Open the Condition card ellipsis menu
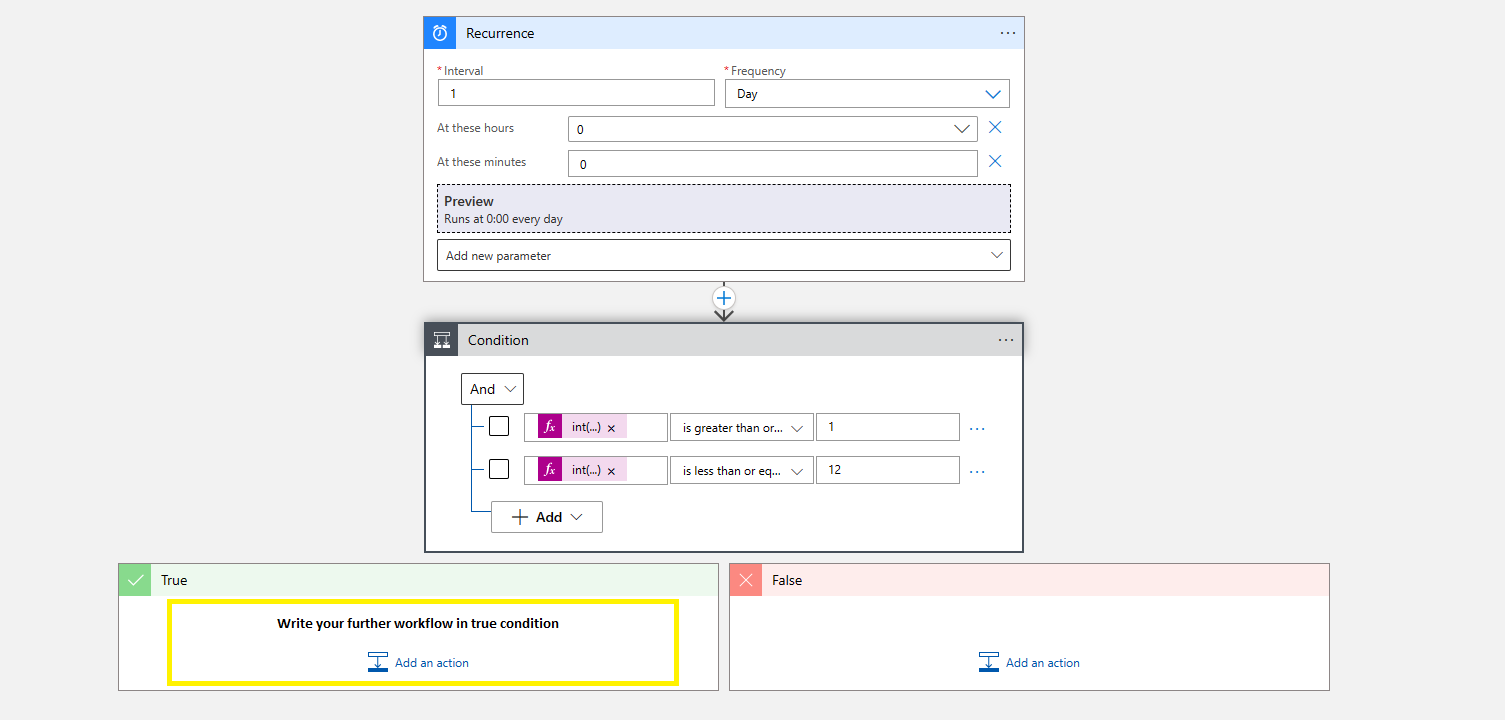The width and height of the screenshot is (1505, 720). [x=1006, y=340]
